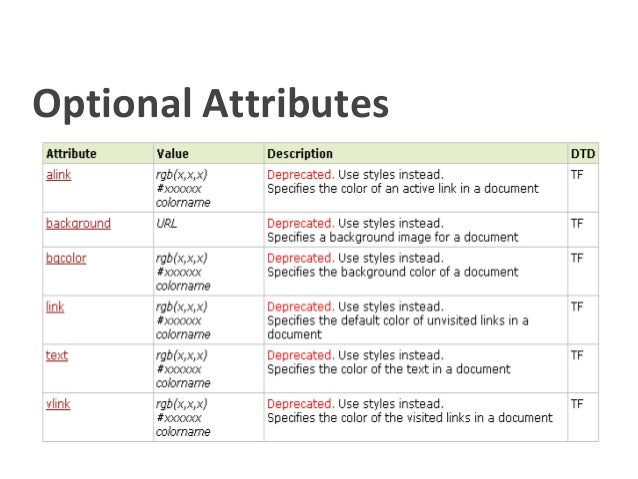Click the TF cell in alink row
The height and width of the screenshot is (479, 638).
click(x=577, y=174)
